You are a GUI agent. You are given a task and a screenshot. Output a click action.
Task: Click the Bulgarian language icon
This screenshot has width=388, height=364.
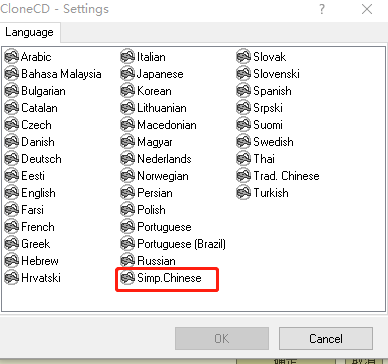tap(12, 91)
